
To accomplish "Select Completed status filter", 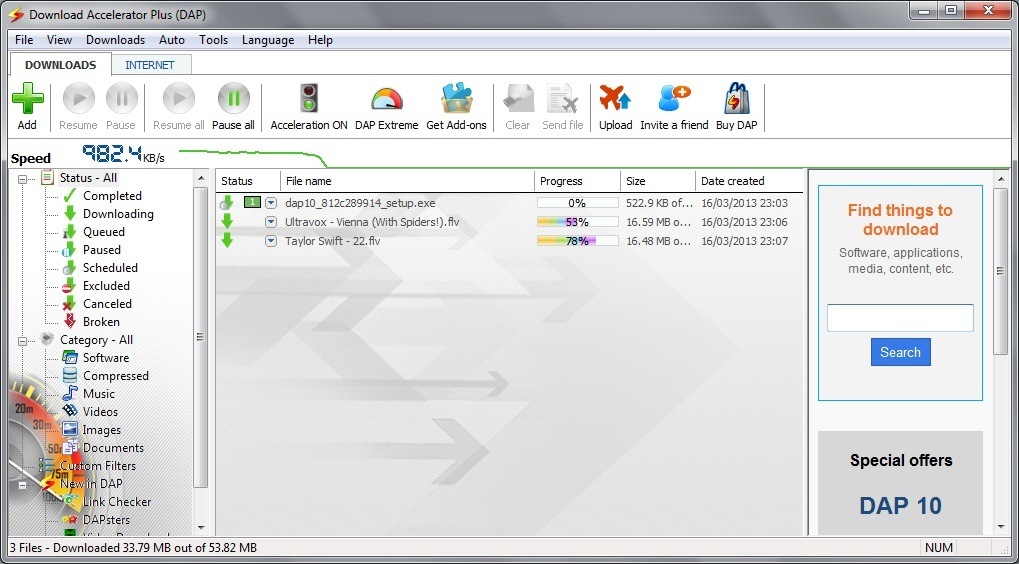I will pos(112,196).
